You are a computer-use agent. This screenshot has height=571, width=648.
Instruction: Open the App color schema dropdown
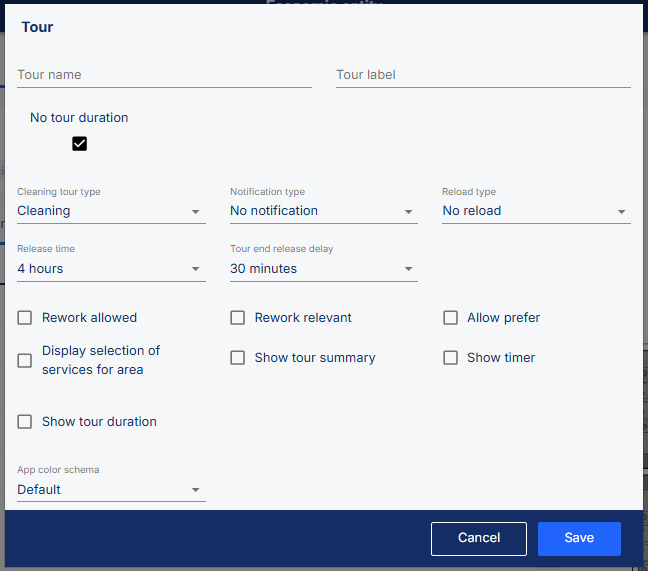111,490
